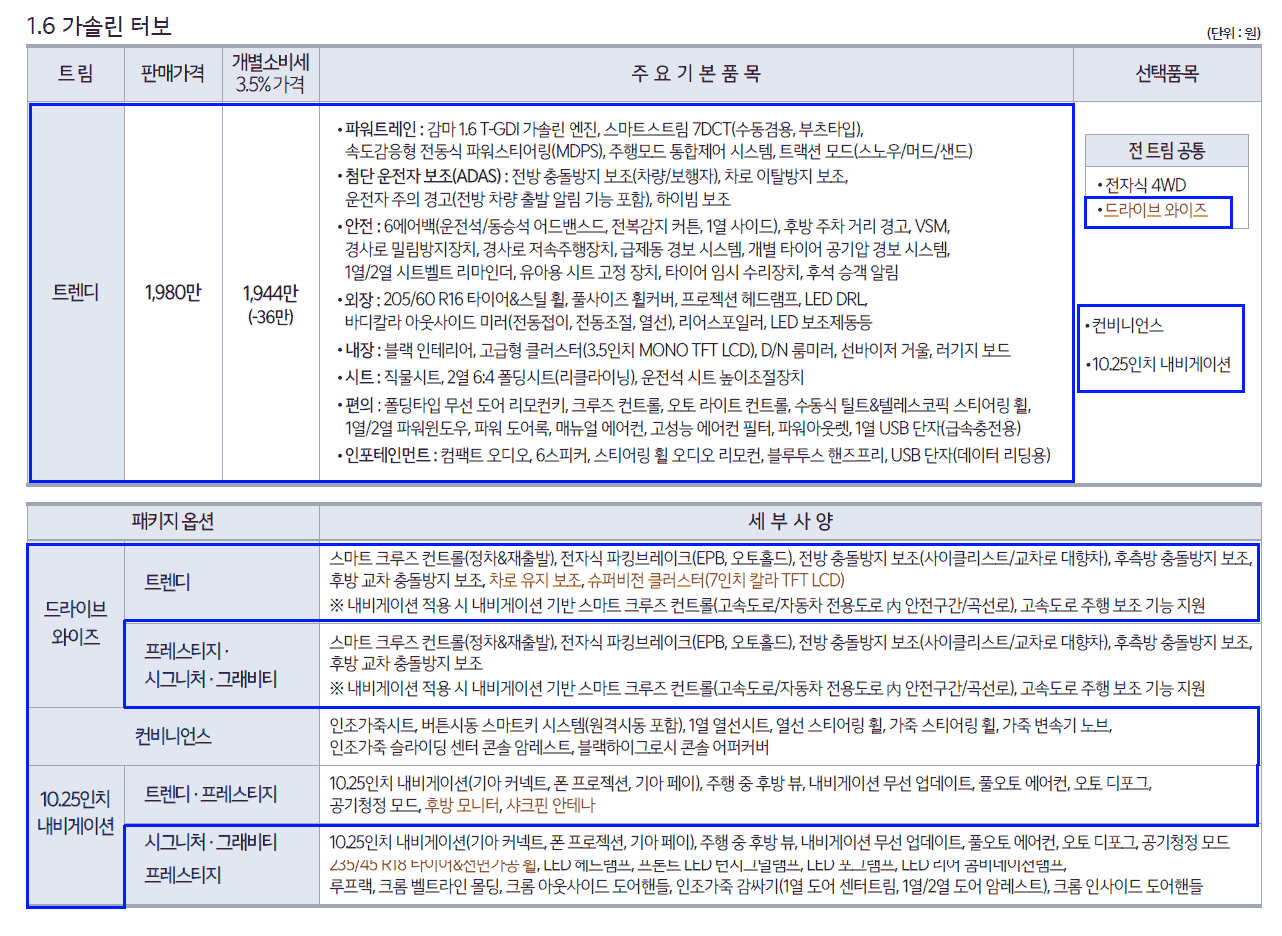
Task: Click the '1,980만' sale price
Action: tap(173, 293)
